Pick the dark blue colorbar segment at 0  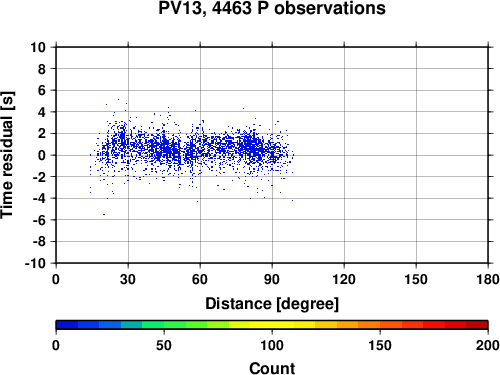click(67, 325)
